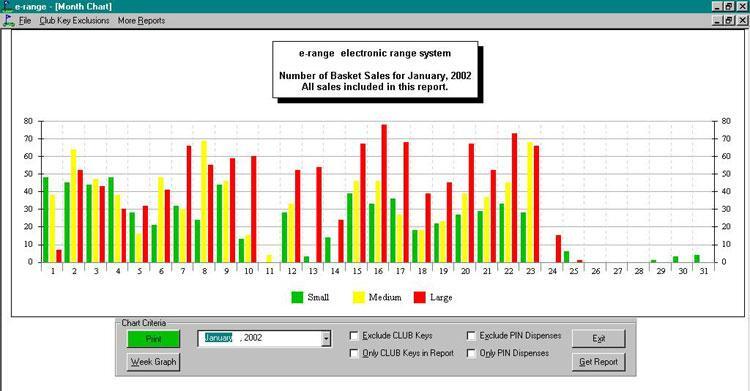Click the Get Report button
The width and height of the screenshot is (750, 391).
598,362
